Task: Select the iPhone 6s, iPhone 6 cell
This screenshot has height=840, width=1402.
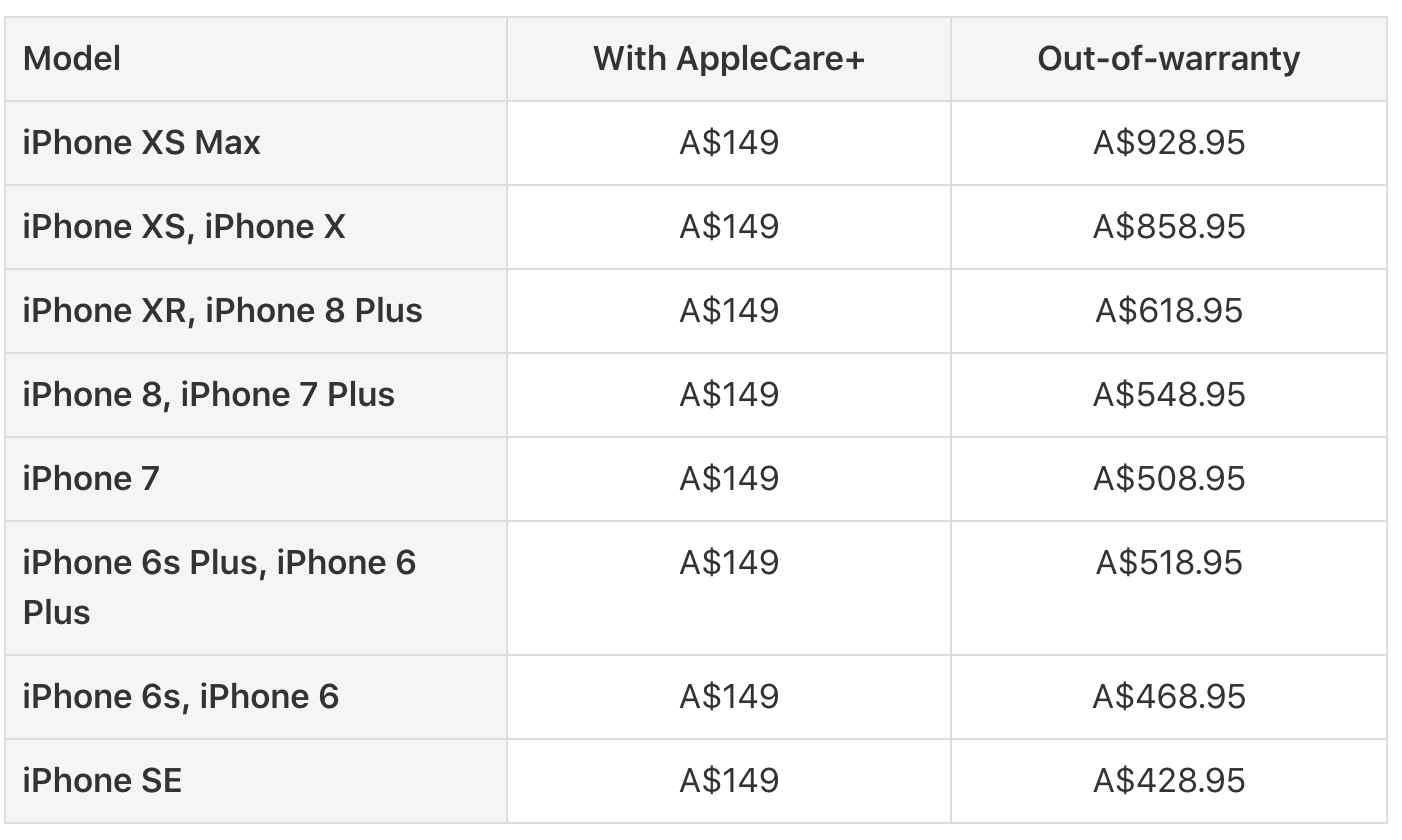Action: click(255, 697)
